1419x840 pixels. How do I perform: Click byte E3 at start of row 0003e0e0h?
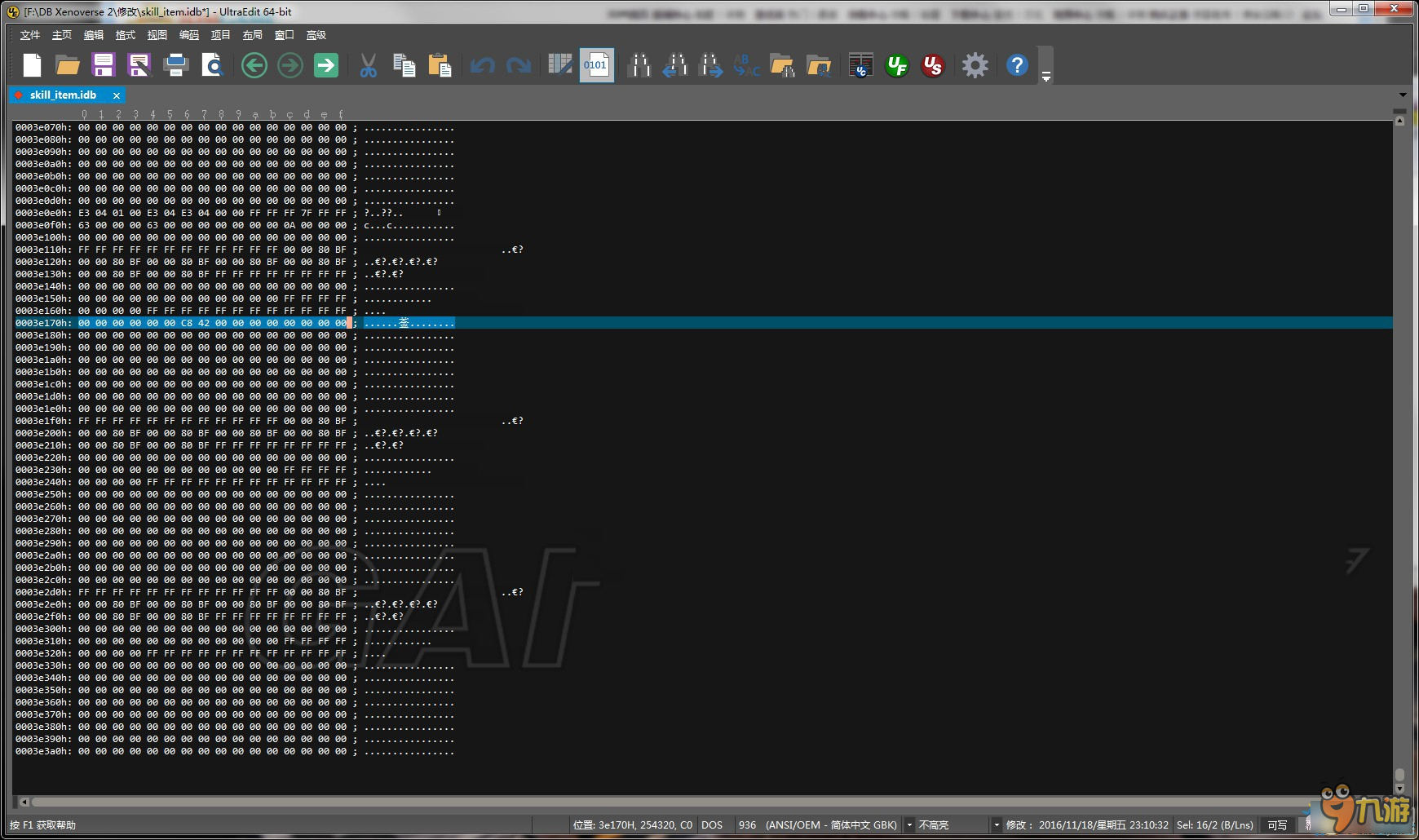tap(84, 213)
